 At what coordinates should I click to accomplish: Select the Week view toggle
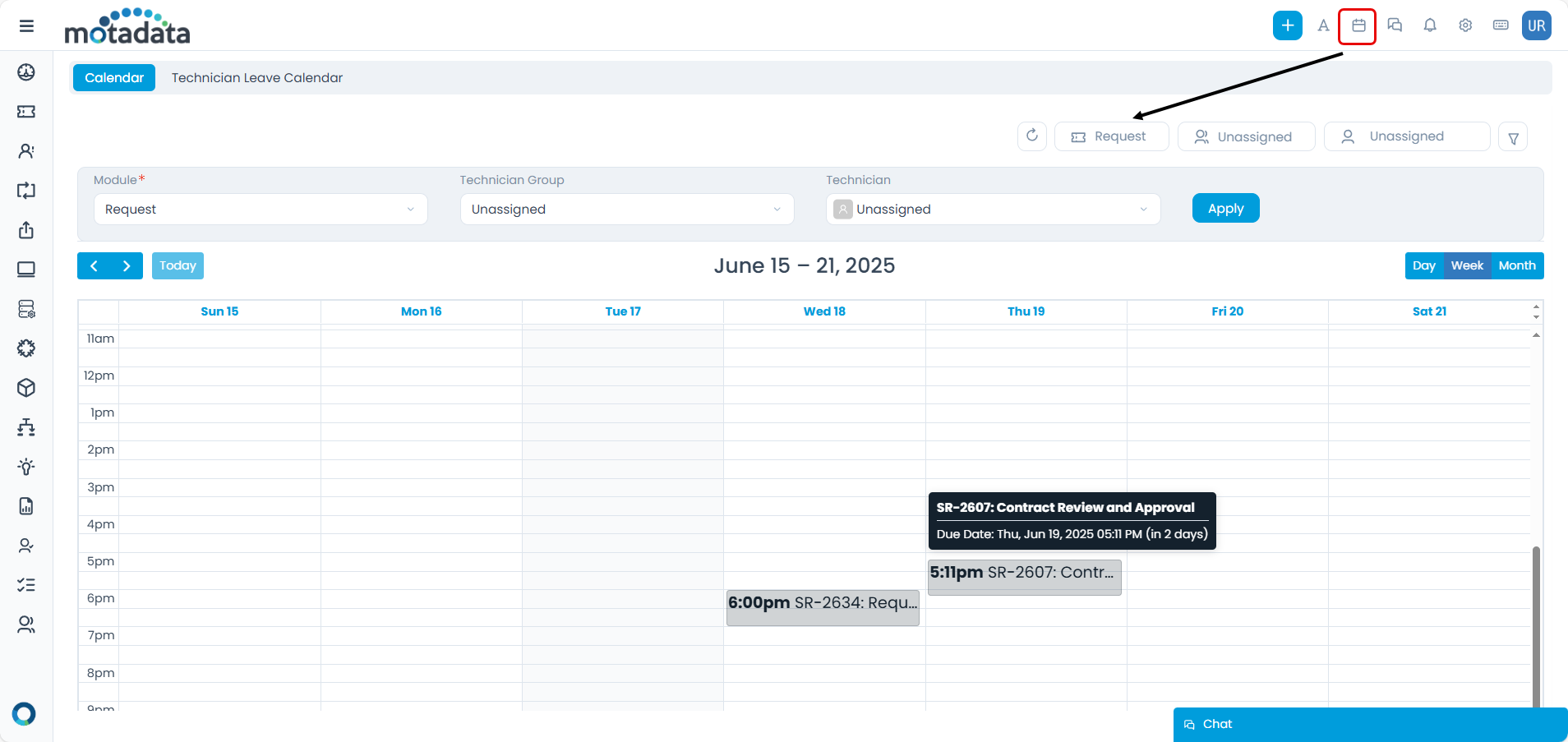pos(1469,265)
